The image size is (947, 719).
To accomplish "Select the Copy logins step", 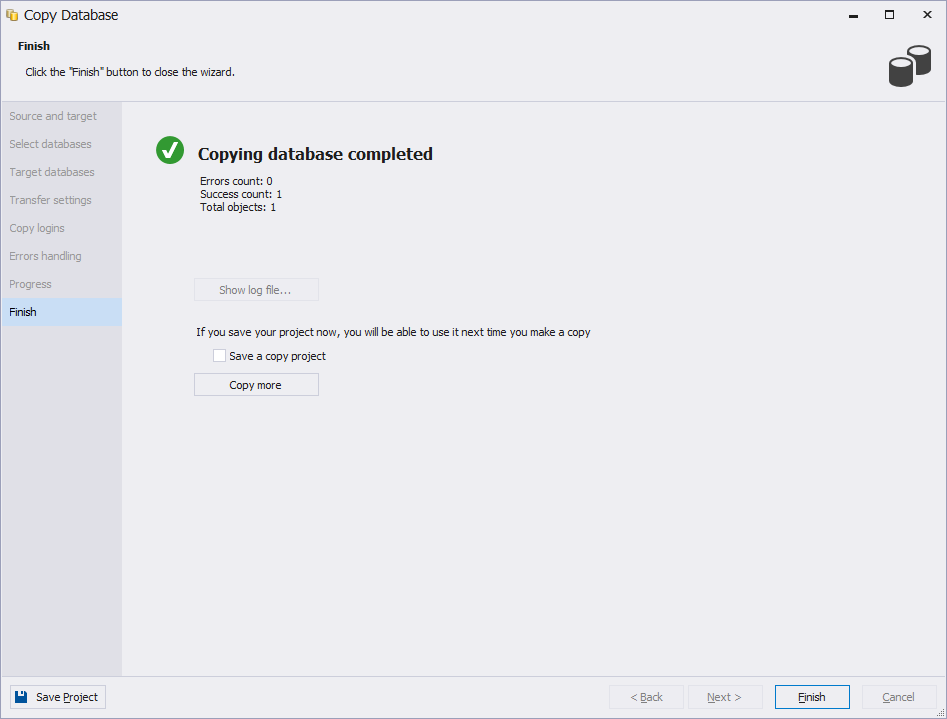I will [x=37, y=228].
